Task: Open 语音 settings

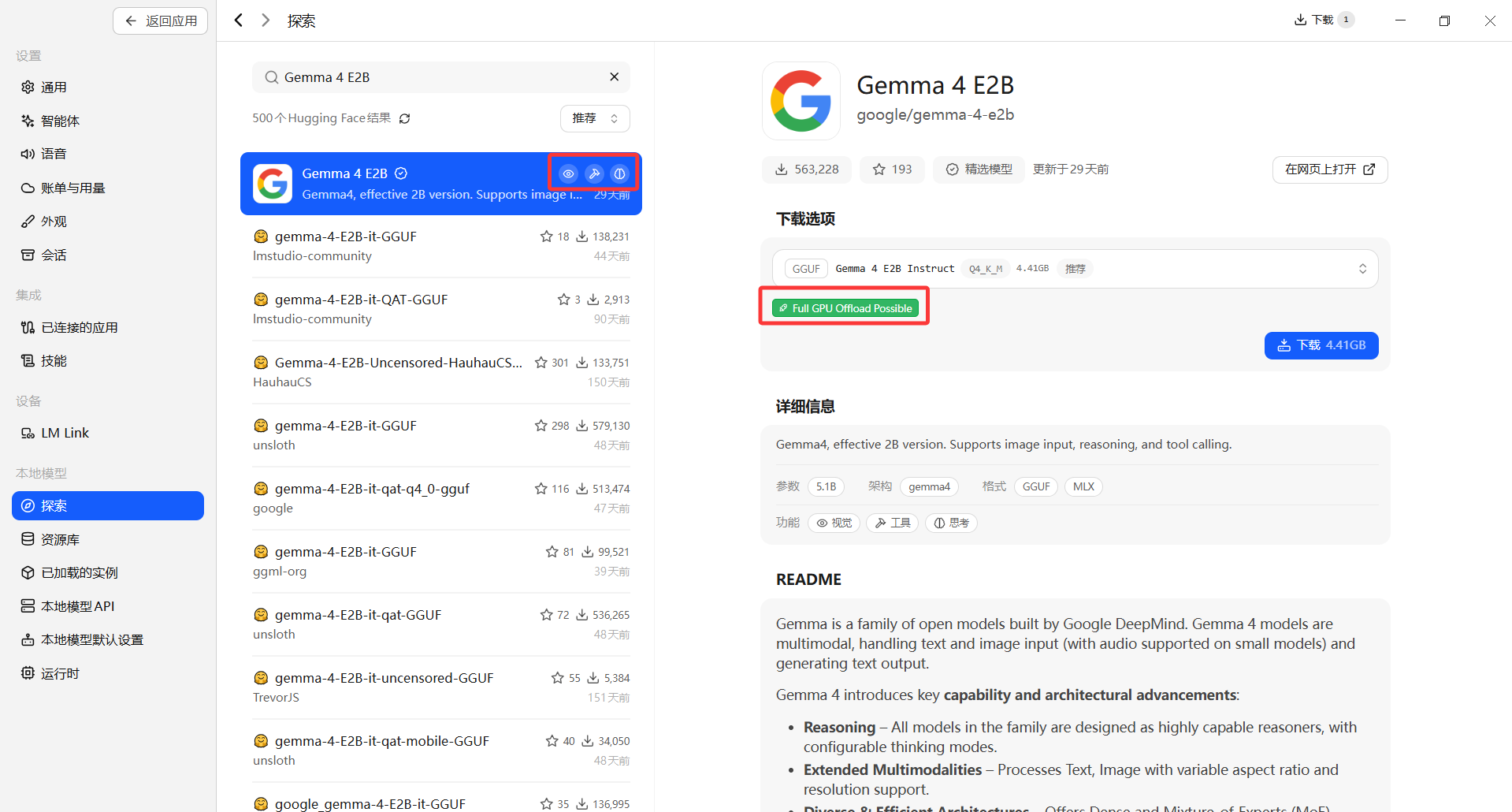Action: pyautogui.click(x=108, y=154)
